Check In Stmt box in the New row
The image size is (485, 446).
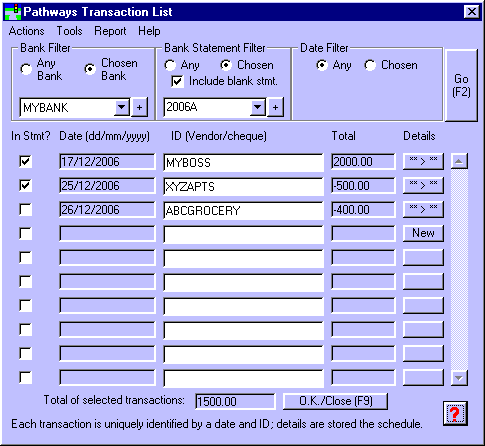coord(25,234)
